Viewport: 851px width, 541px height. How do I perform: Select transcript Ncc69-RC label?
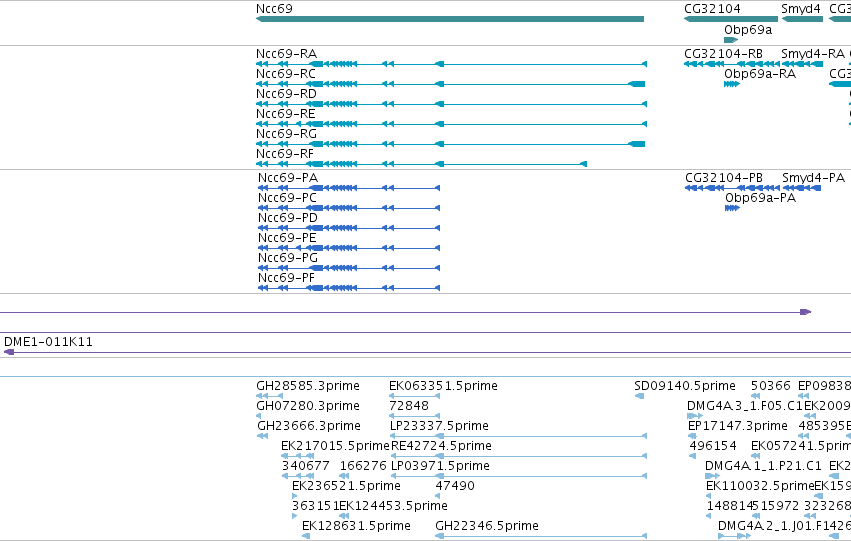pyautogui.click(x=286, y=74)
